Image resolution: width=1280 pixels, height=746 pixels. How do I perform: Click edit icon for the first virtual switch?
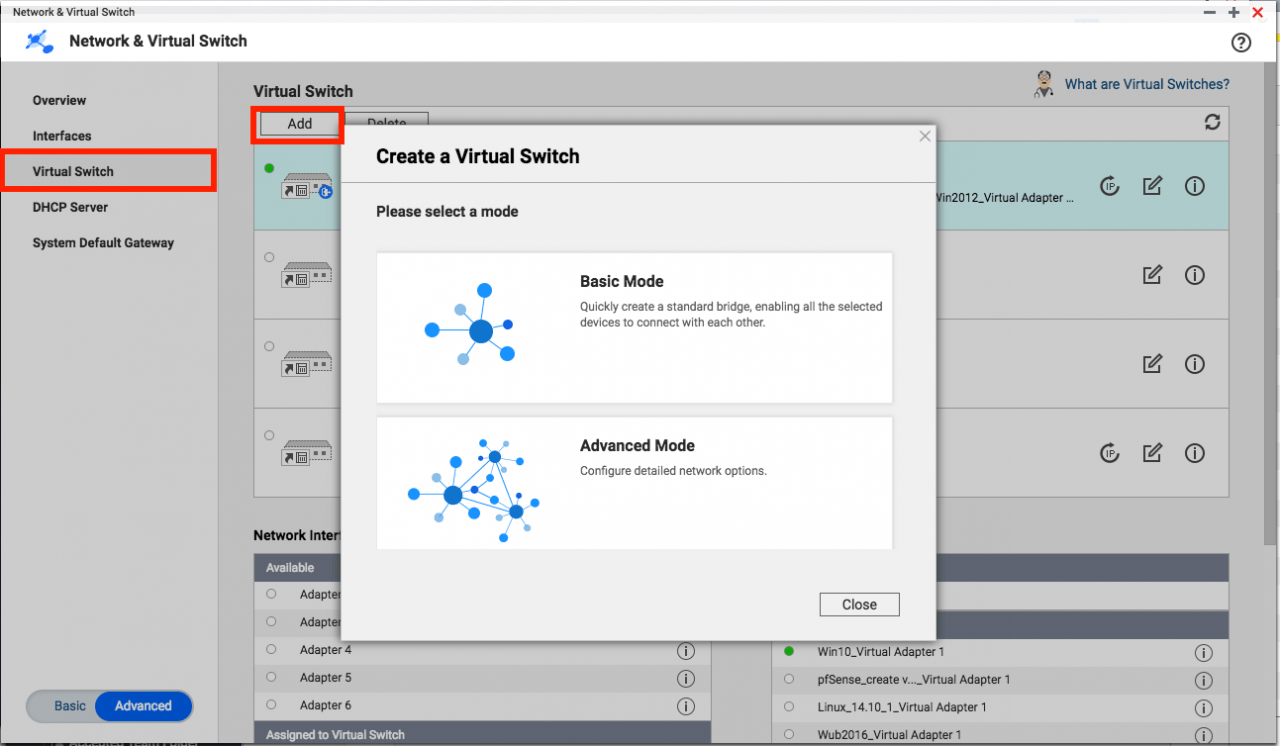pos(1152,186)
